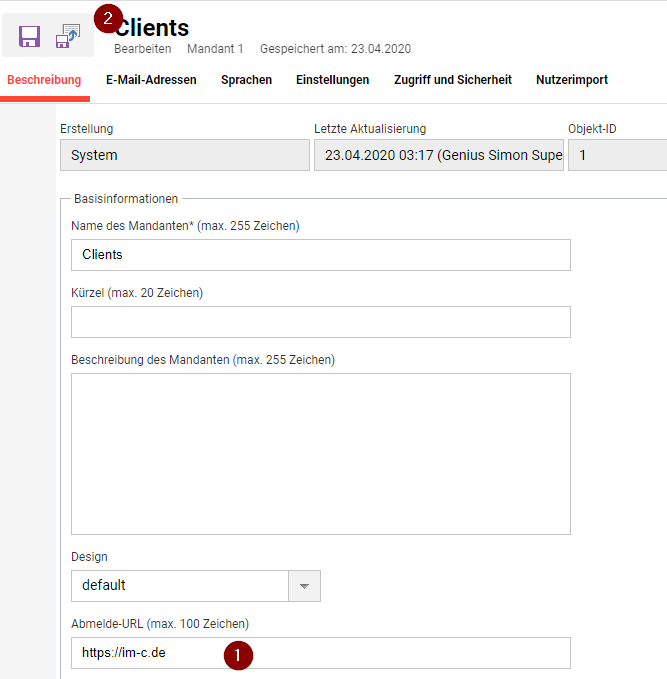Viewport: 667px width, 679px height.
Task: Switch to the E-Mail-Adressen tab
Action: point(151,80)
